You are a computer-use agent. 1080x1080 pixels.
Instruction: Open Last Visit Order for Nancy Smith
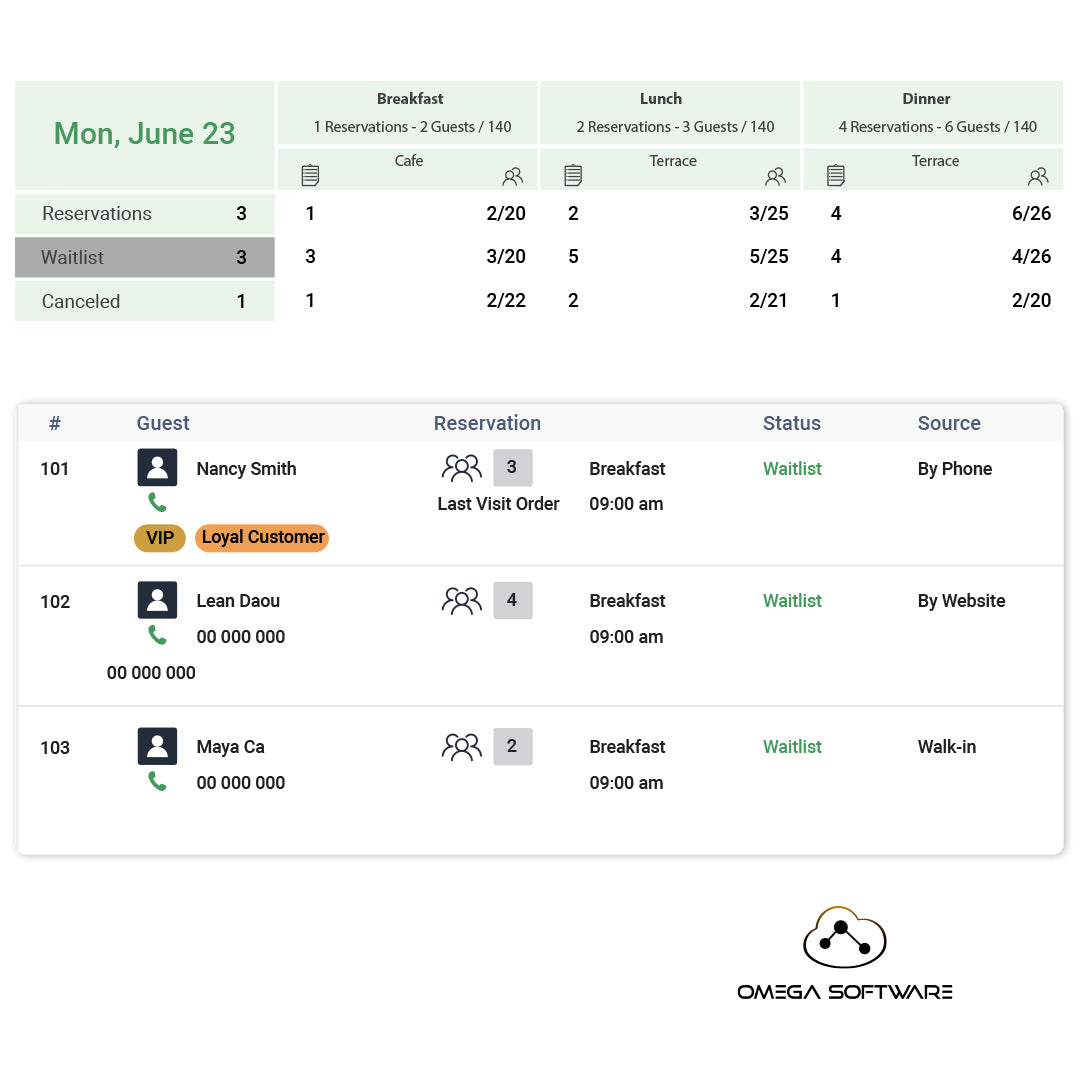point(498,504)
